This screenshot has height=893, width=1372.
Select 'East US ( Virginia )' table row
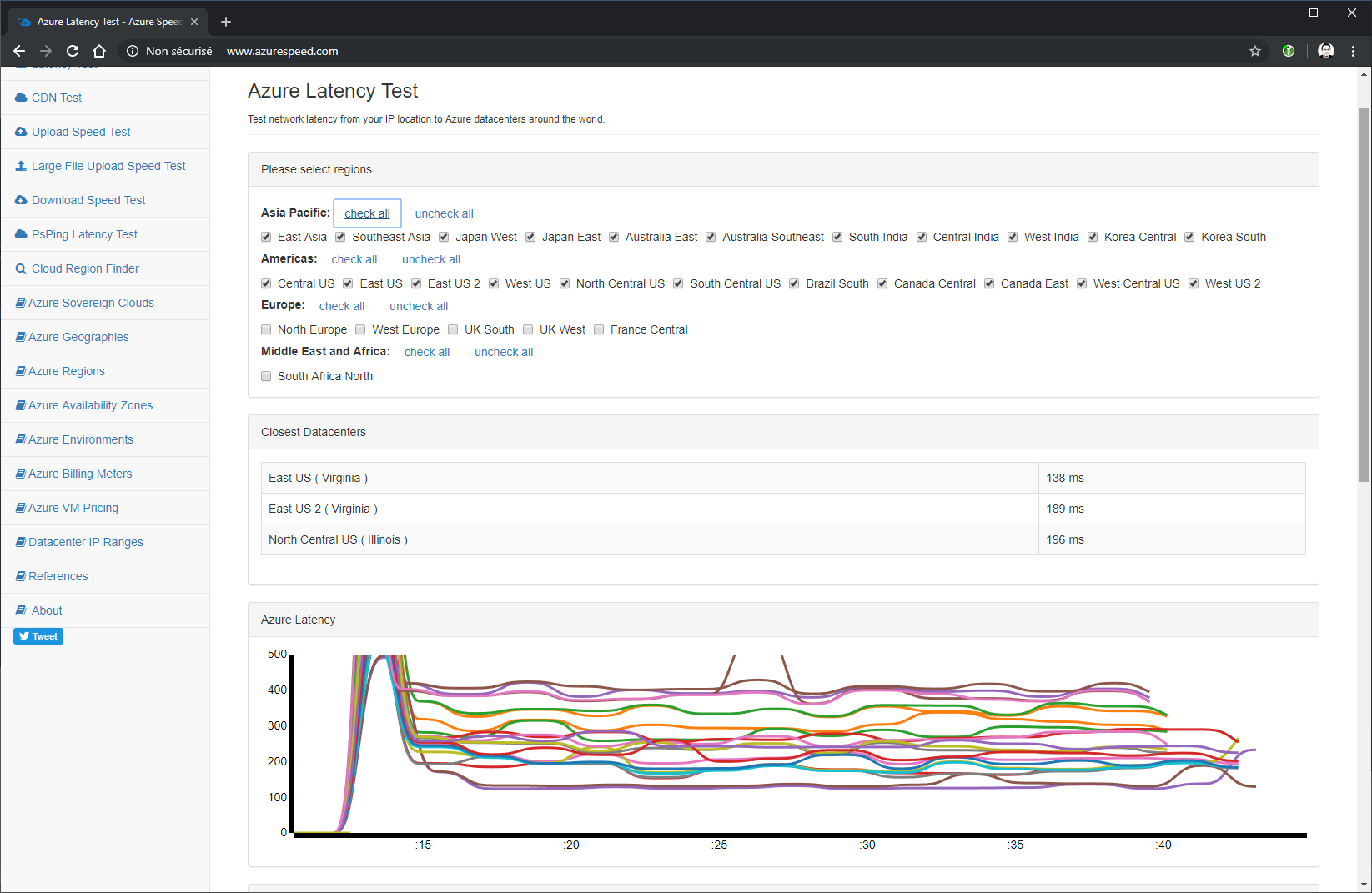(x=783, y=478)
